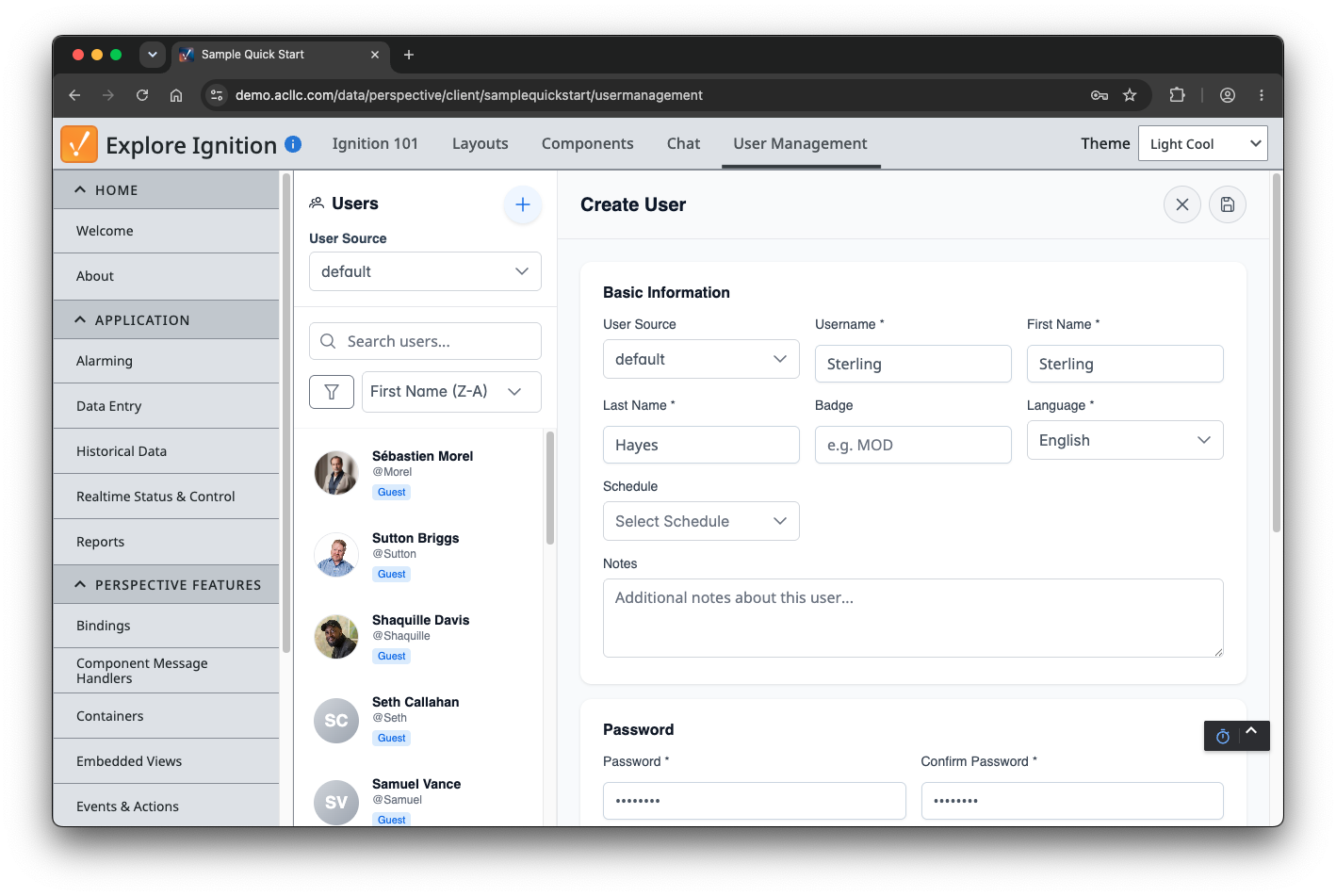Open Realtime Status & Control
Screen dimensions: 1336x896
pyautogui.click(x=166, y=497)
